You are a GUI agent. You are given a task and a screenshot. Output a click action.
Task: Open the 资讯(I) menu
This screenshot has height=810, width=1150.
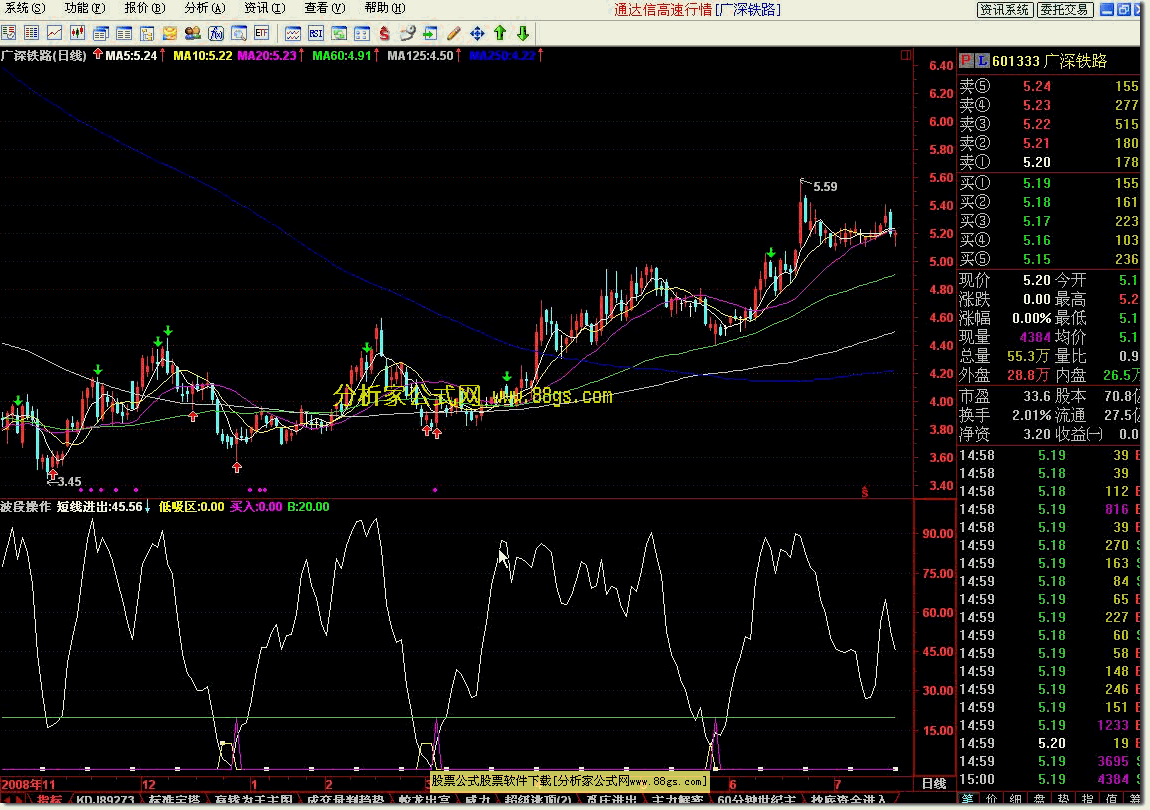click(265, 8)
